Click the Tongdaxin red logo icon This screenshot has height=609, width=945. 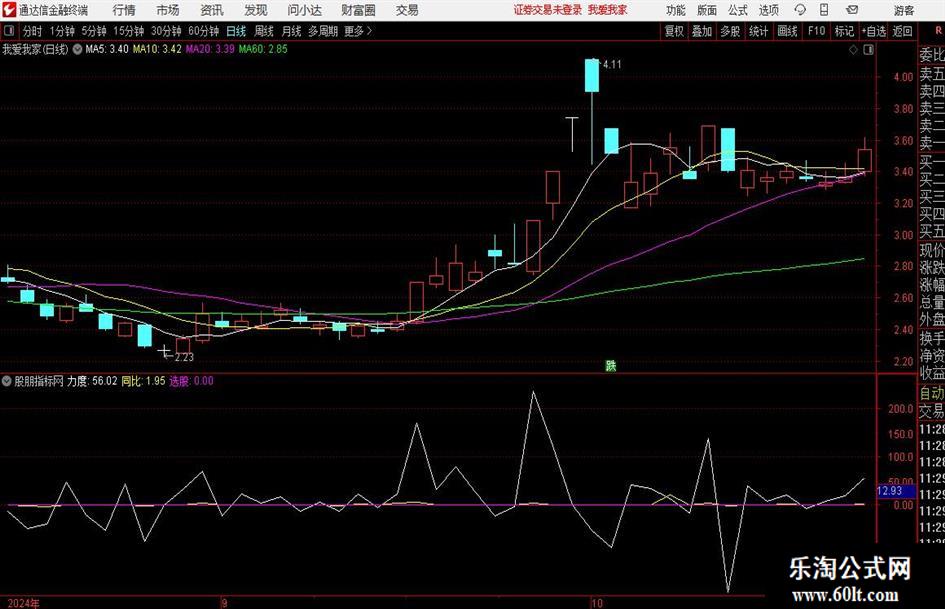pyautogui.click(x=9, y=10)
